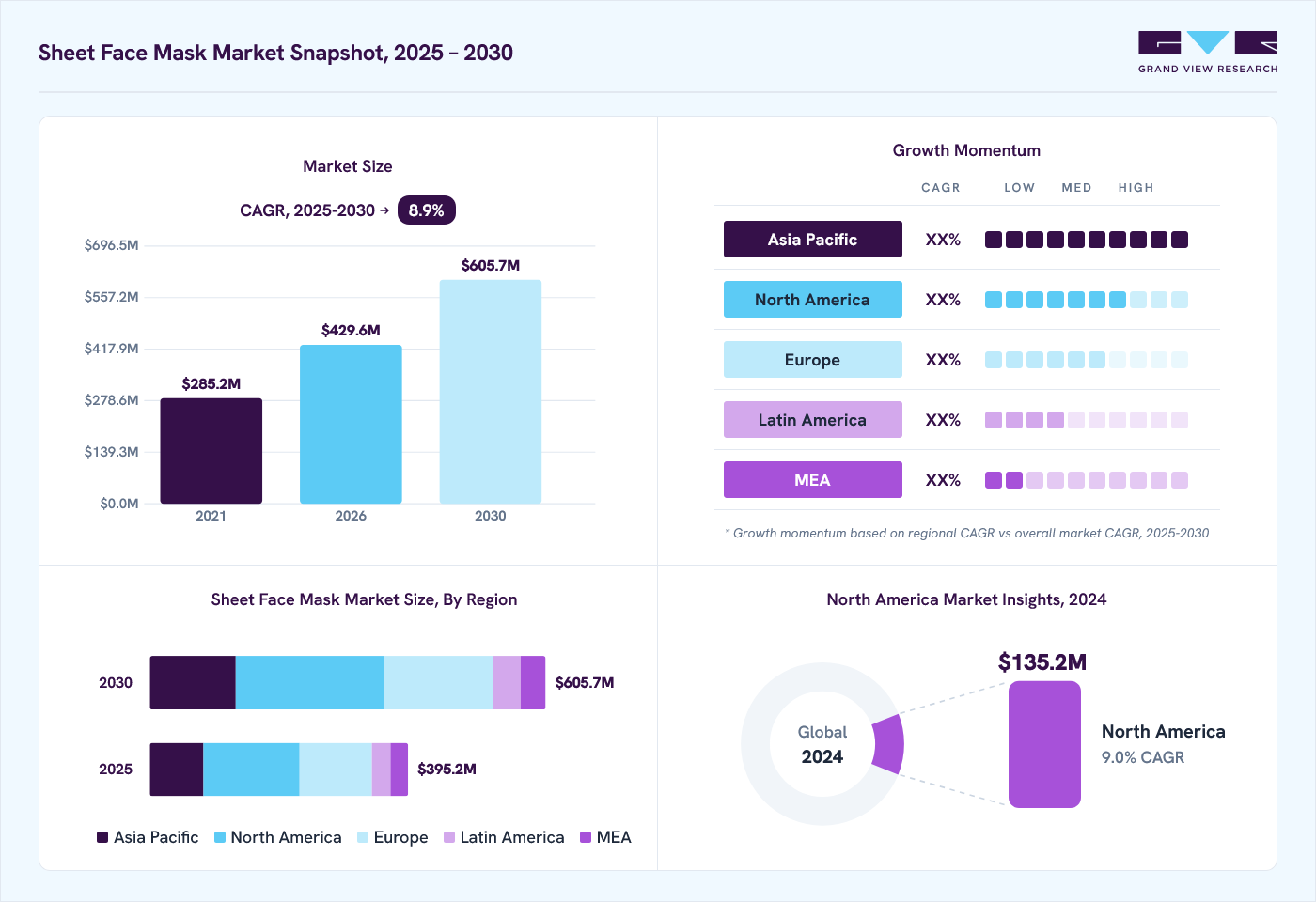The height and width of the screenshot is (902, 1316).
Task: Click Asia Pacific segment in 2025 stacked bar
Action: [177, 770]
